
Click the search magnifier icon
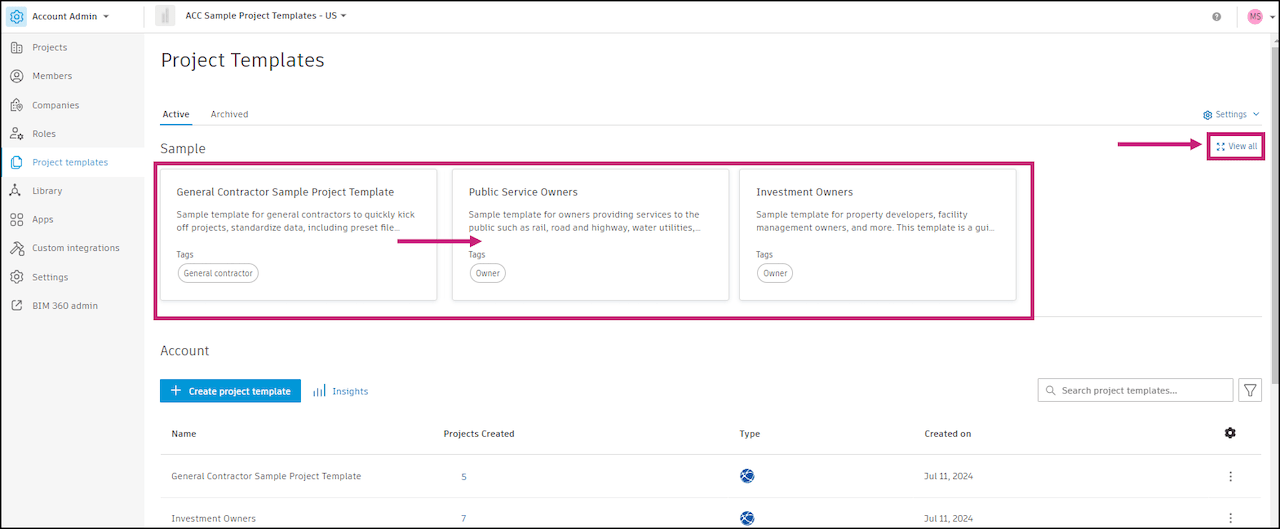pyautogui.click(x=1050, y=390)
